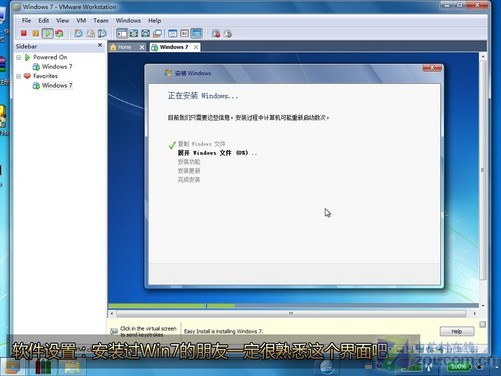This screenshot has height=376, width=501.
Task: Open the Snapshot Manager toolbar icon
Action: (x=102, y=33)
